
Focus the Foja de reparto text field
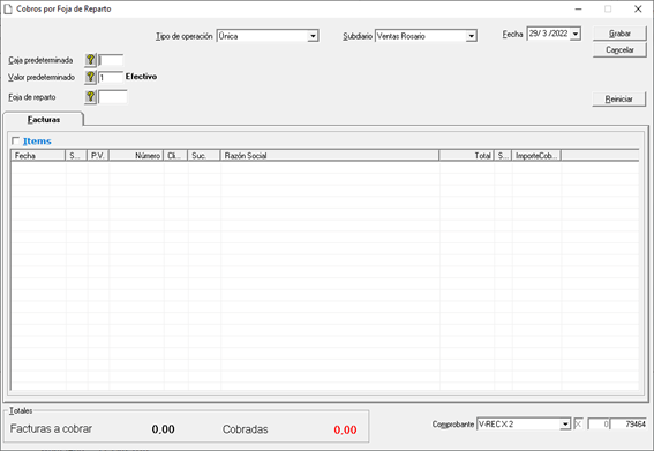[113, 97]
